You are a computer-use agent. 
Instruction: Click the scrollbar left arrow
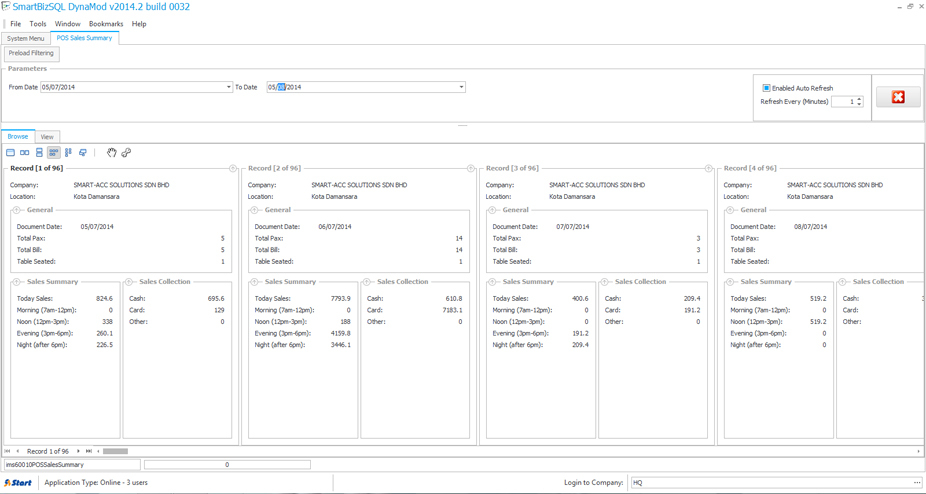point(98,451)
